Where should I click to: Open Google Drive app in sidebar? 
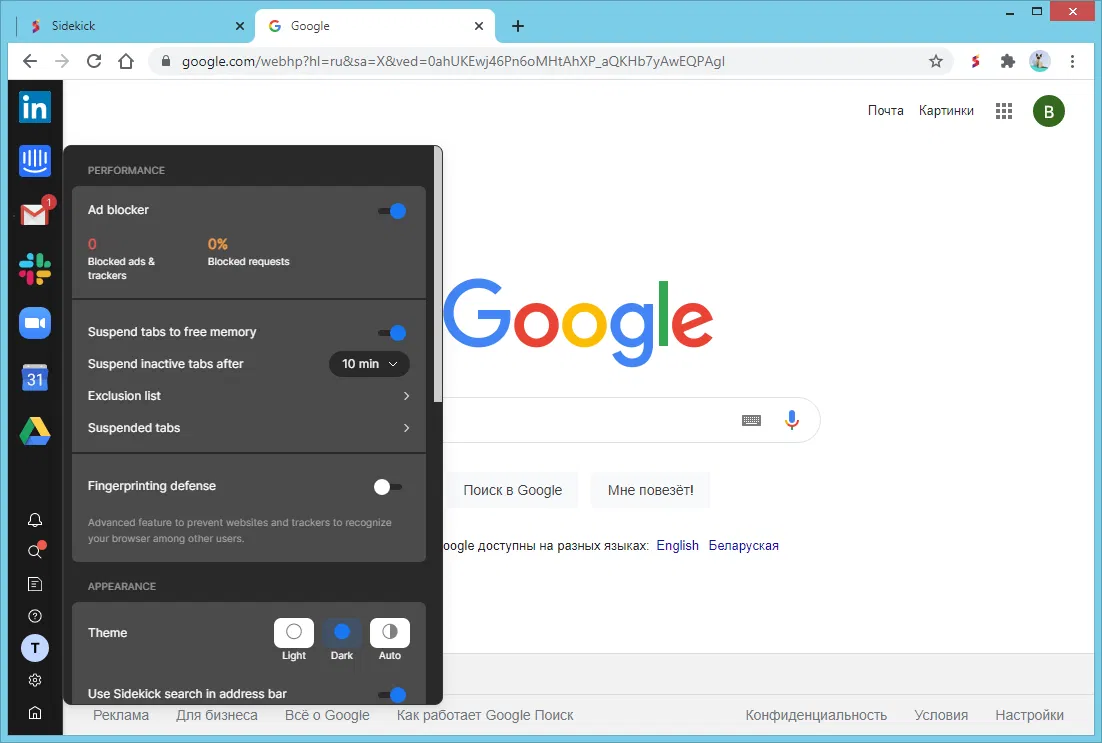tap(34, 431)
